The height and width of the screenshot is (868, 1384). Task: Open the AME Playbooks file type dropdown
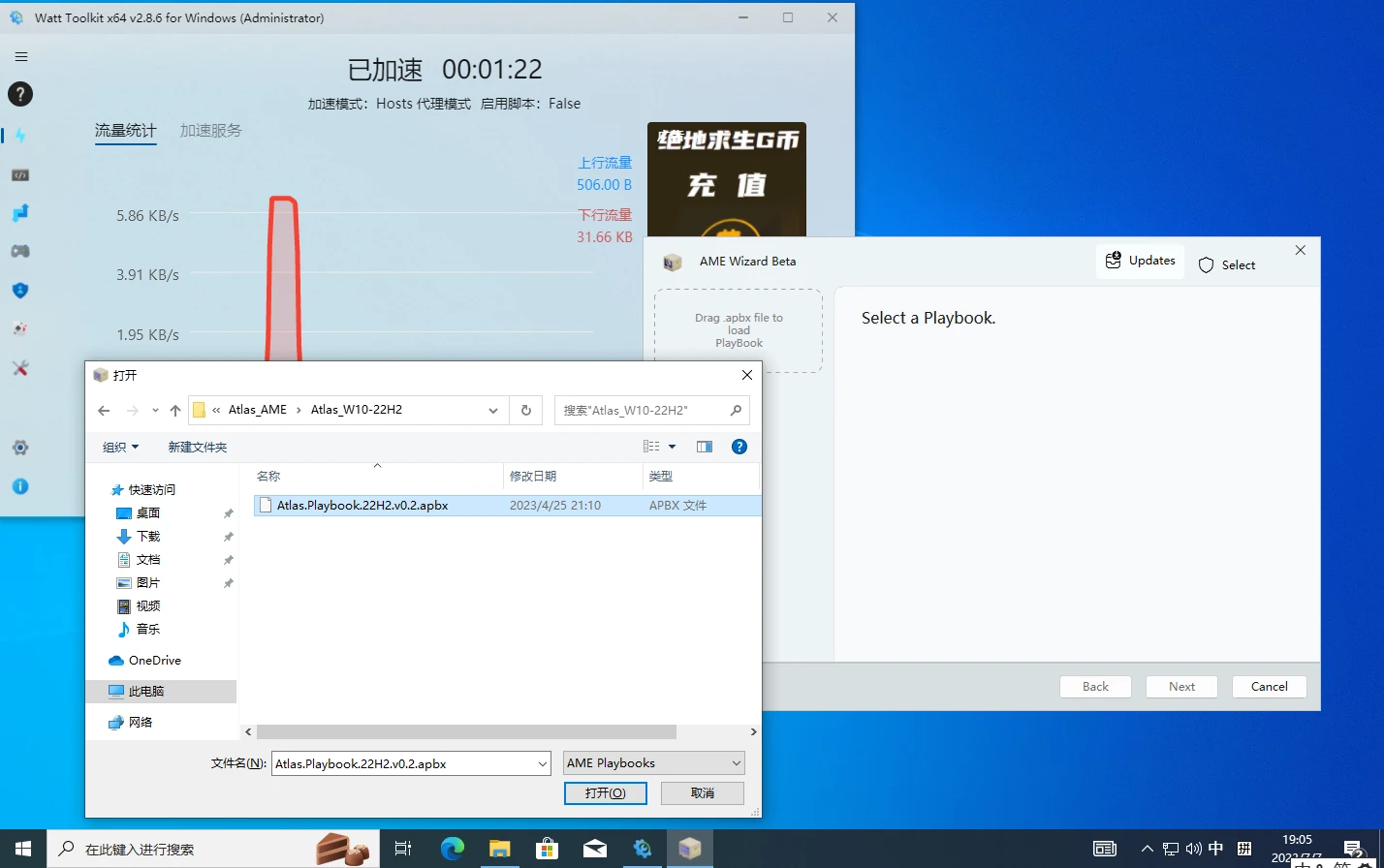coord(654,763)
